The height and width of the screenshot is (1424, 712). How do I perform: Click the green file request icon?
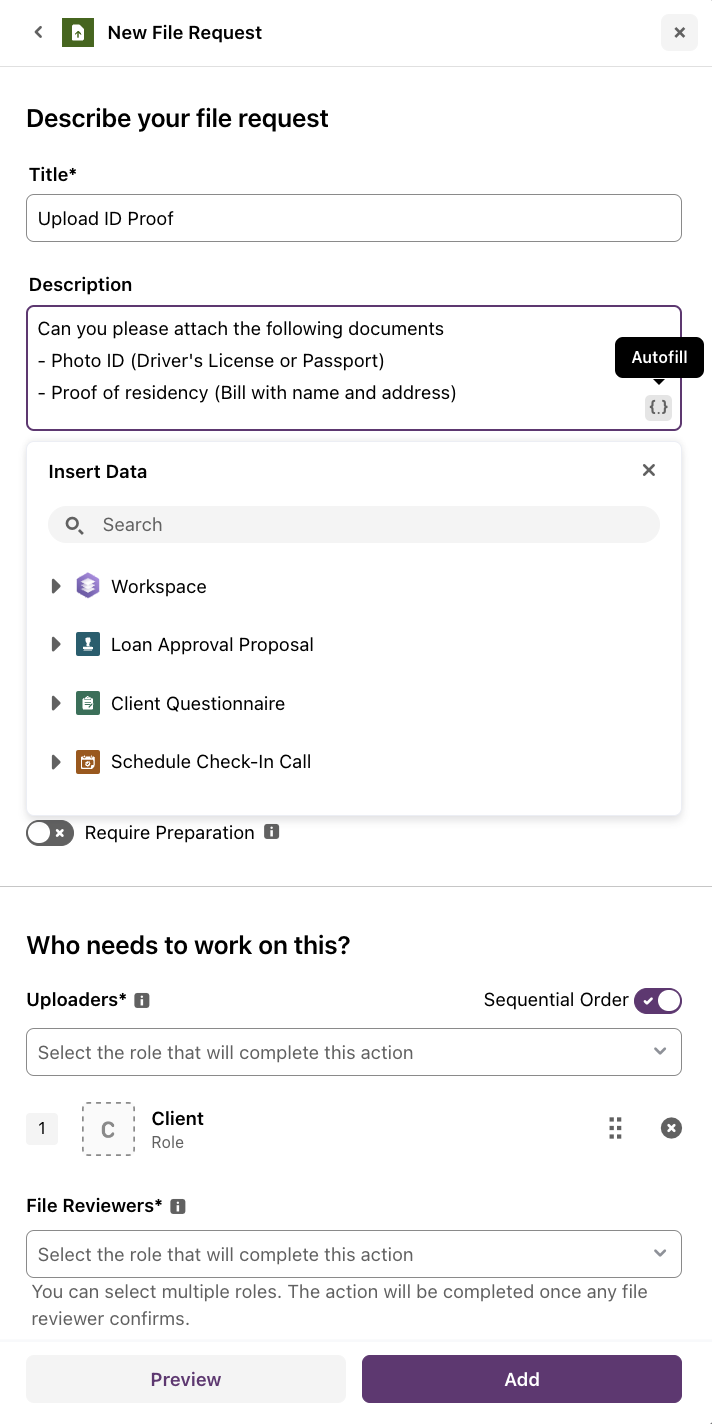pos(78,32)
